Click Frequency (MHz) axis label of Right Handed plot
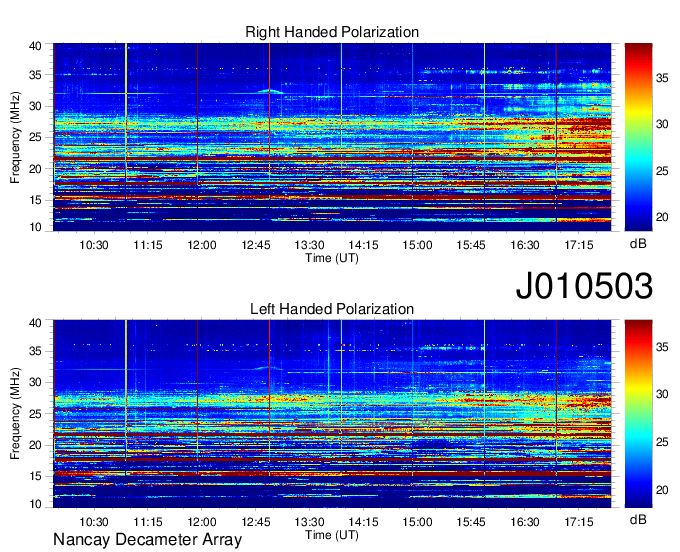This screenshot has width=680, height=552. pos(15,137)
